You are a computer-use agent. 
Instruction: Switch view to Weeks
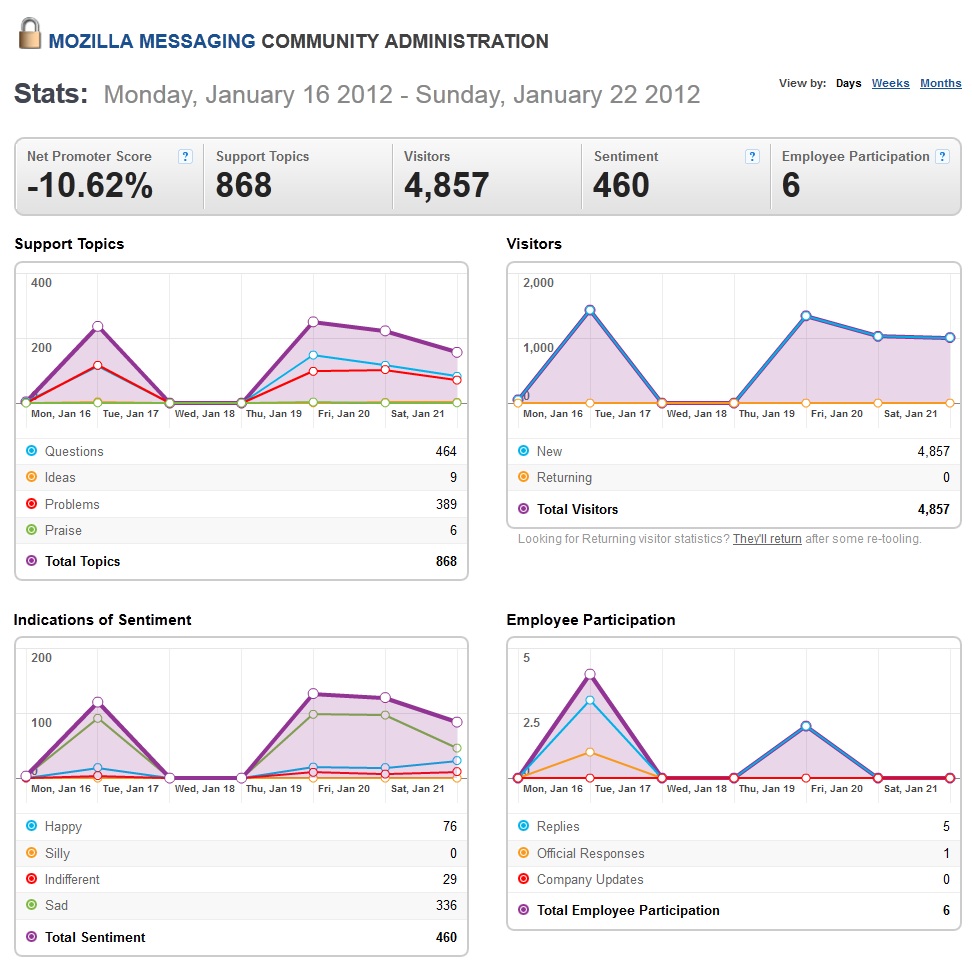[x=890, y=83]
